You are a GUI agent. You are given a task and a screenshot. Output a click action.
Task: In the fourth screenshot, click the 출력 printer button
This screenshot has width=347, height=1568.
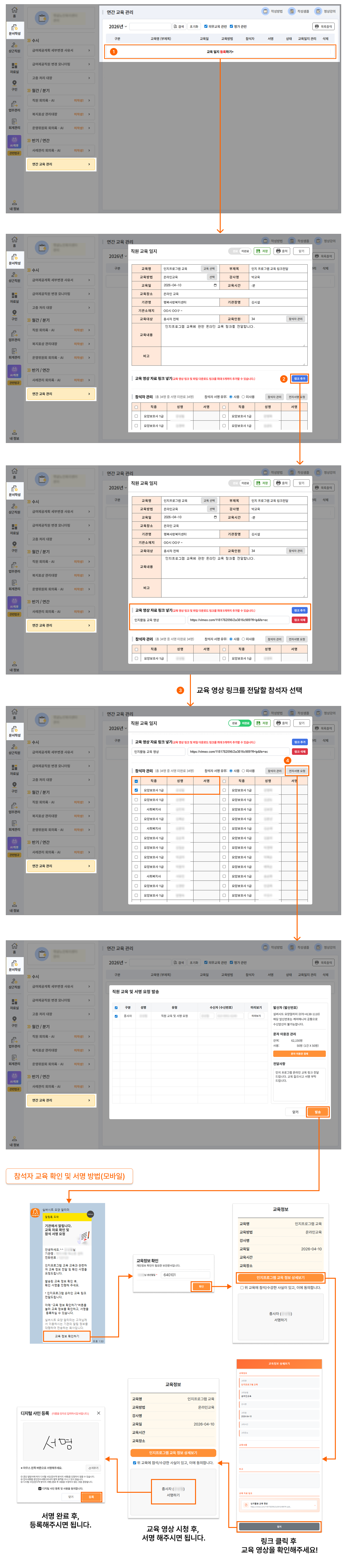(x=282, y=723)
